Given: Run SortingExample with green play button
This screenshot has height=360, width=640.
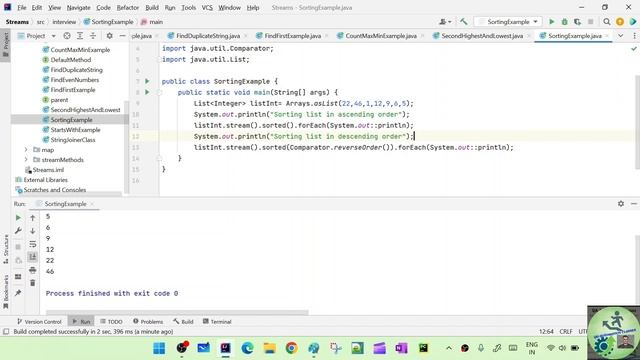Looking at the screenshot, I should [551, 22].
